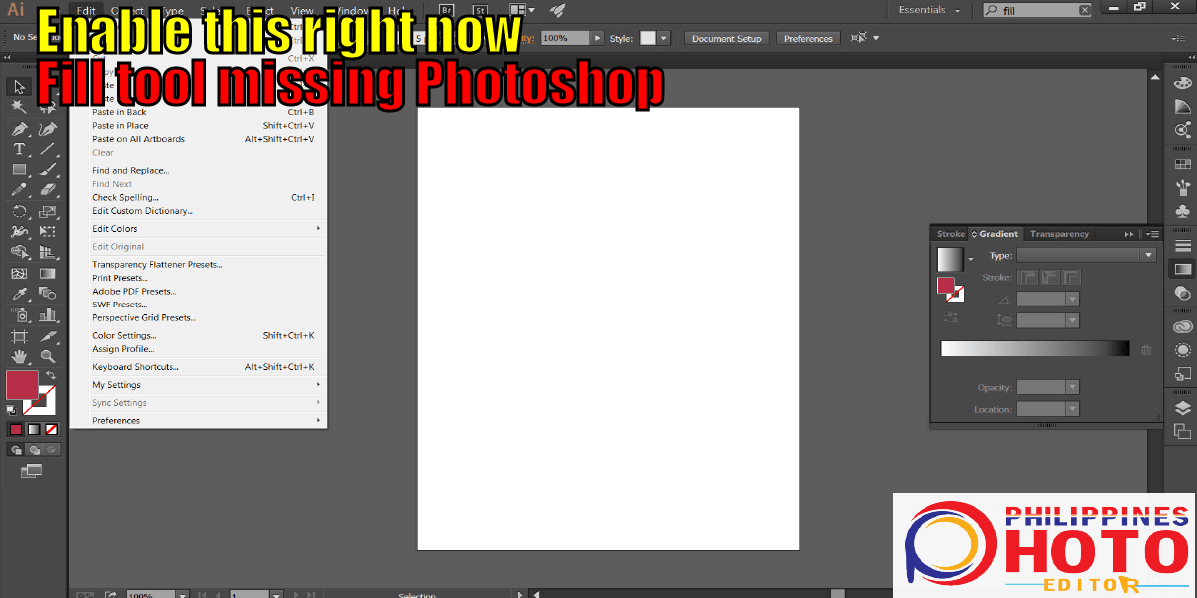Screen dimensions: 1197x598
Task: Select the Shape Builder tool
Action: pyautogui.click(x=20, y=252)
